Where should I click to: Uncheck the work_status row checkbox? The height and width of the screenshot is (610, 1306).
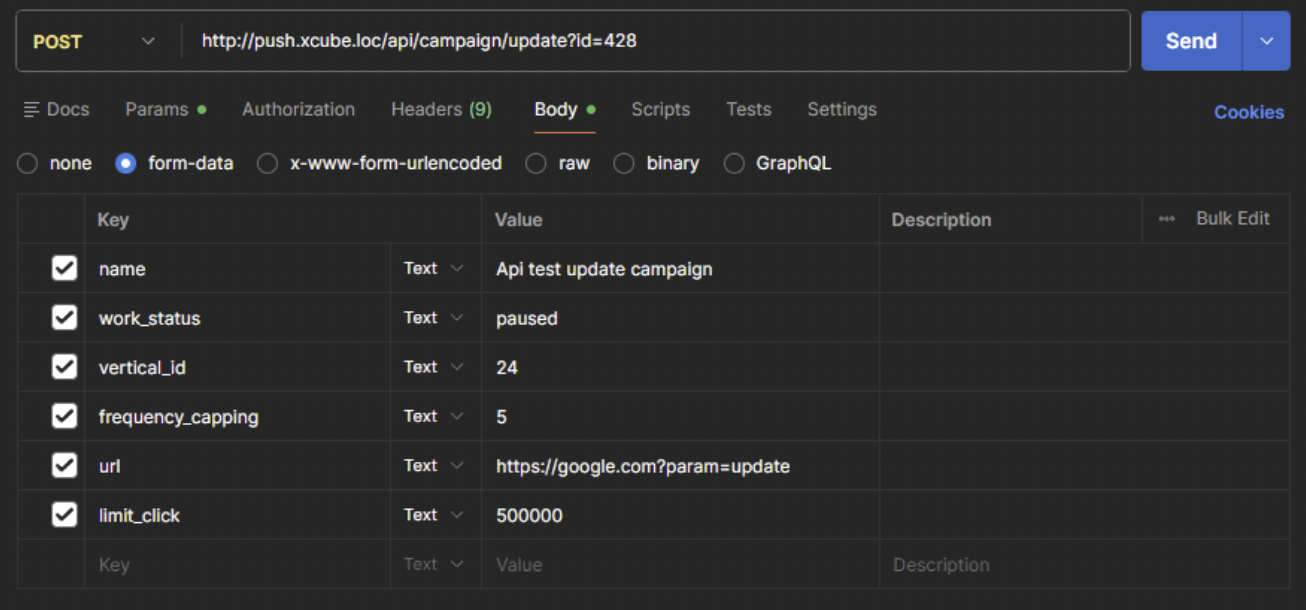click(64, 318)
